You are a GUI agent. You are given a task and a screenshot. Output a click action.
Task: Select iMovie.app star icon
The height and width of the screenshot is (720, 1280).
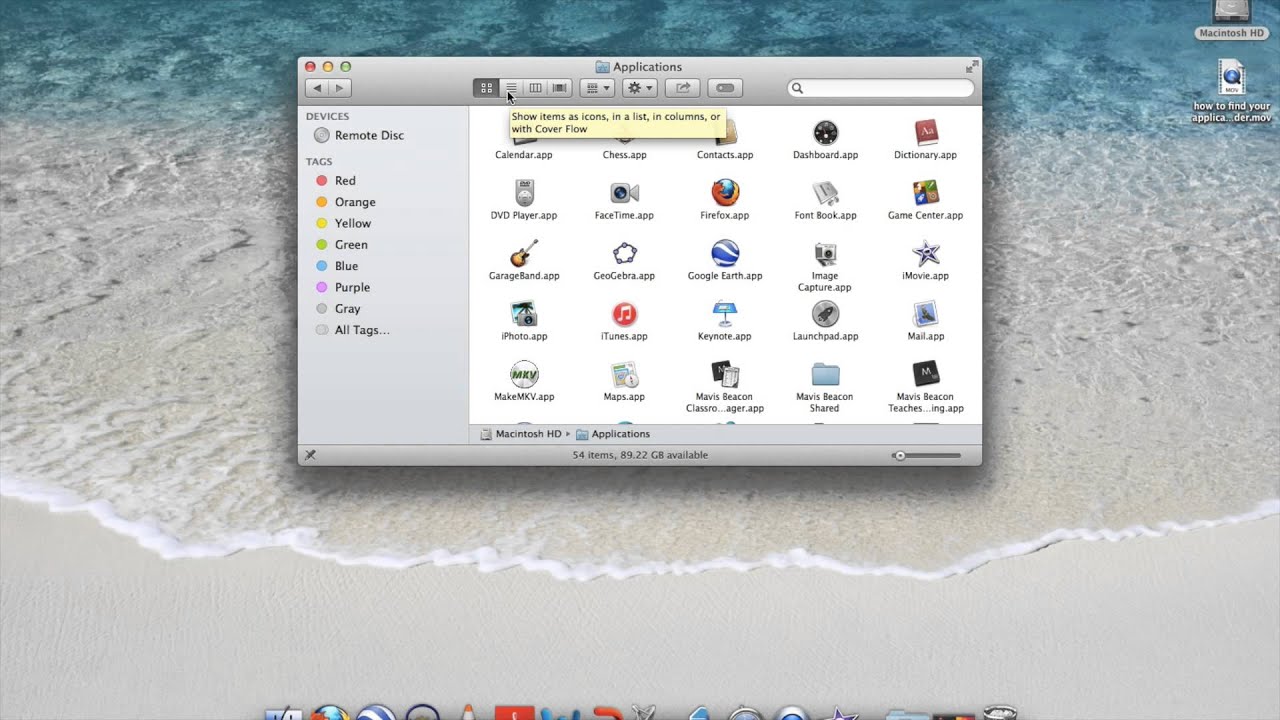[x=926, y=253]
